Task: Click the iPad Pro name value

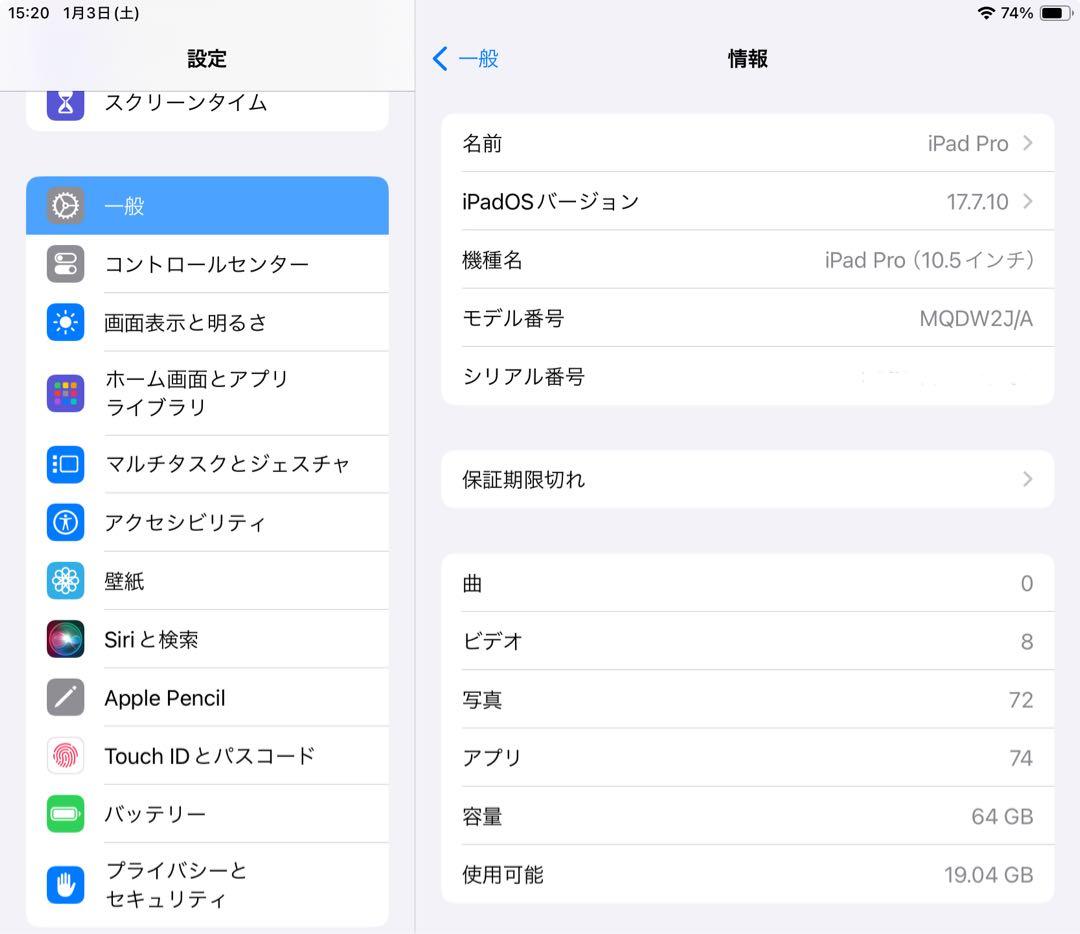Action: (x=967, y=143)
